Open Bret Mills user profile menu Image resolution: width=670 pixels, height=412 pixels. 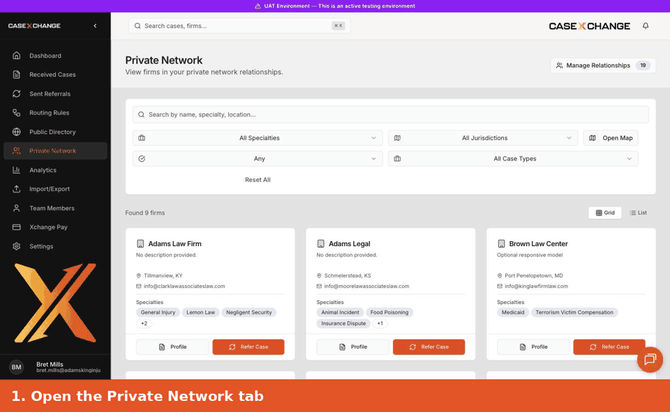coord(55,367)
